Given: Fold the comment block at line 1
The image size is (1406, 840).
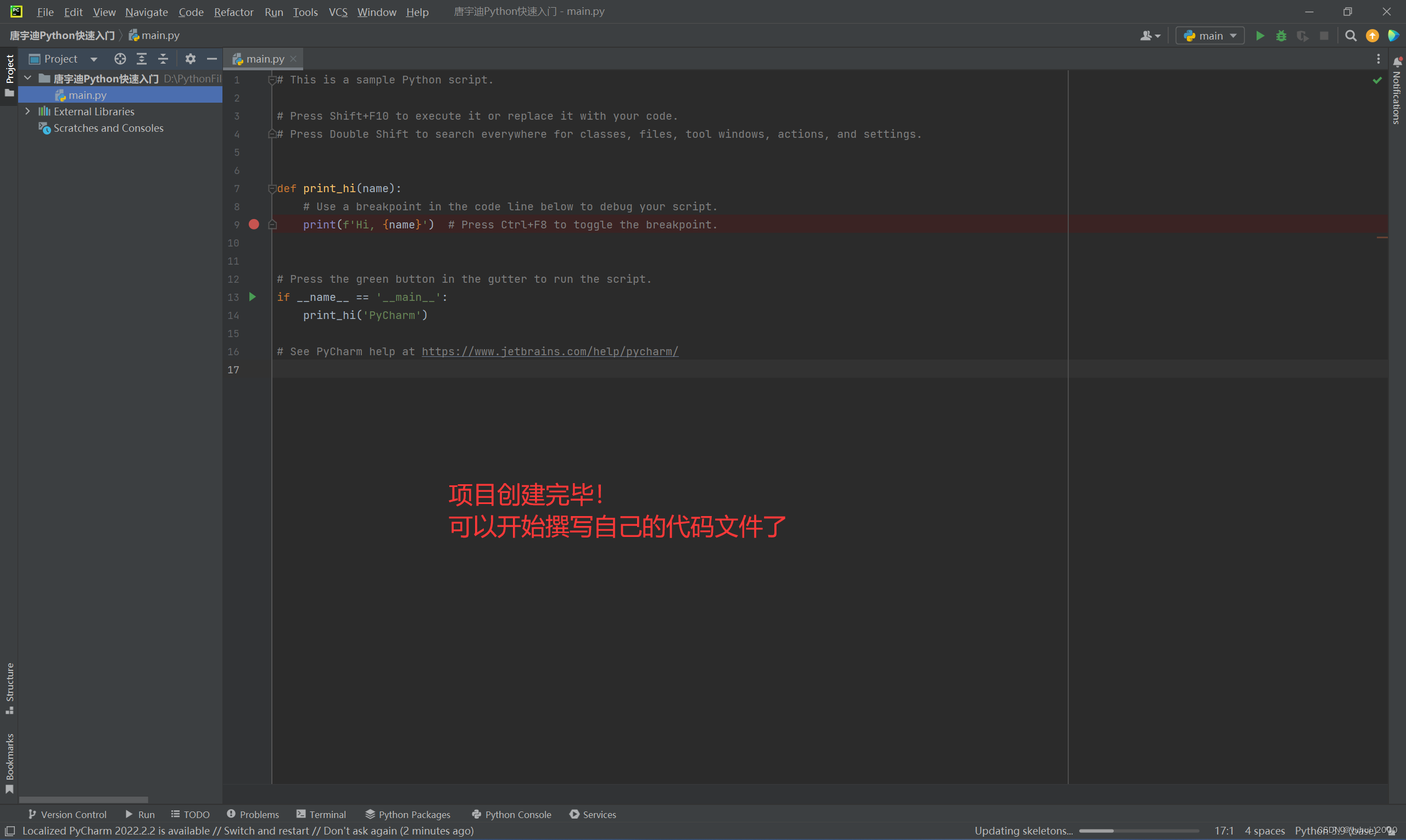Looking at the screenshot, I should click(x=272, y=80).
